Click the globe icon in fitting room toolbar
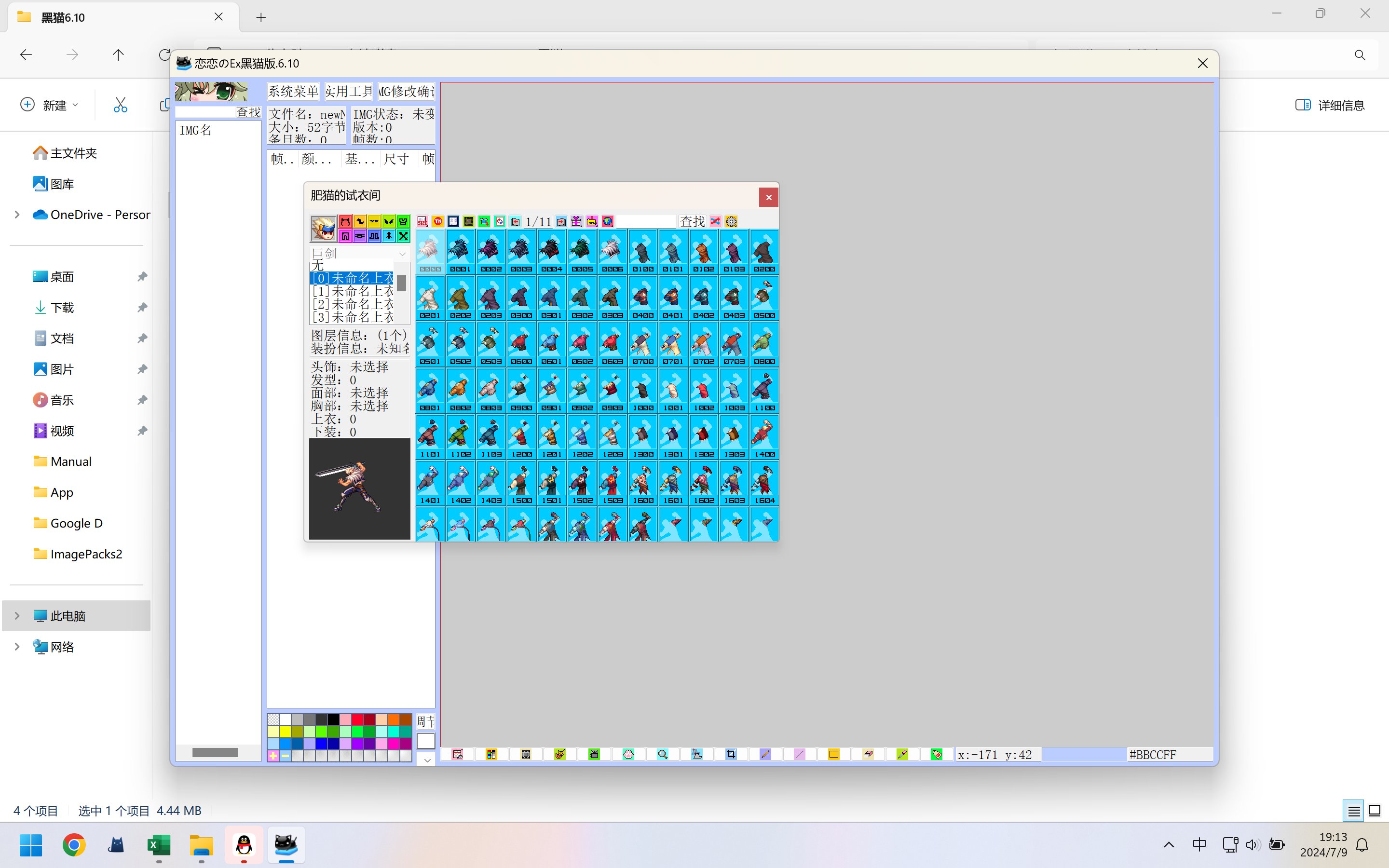 tap(608, 222)
